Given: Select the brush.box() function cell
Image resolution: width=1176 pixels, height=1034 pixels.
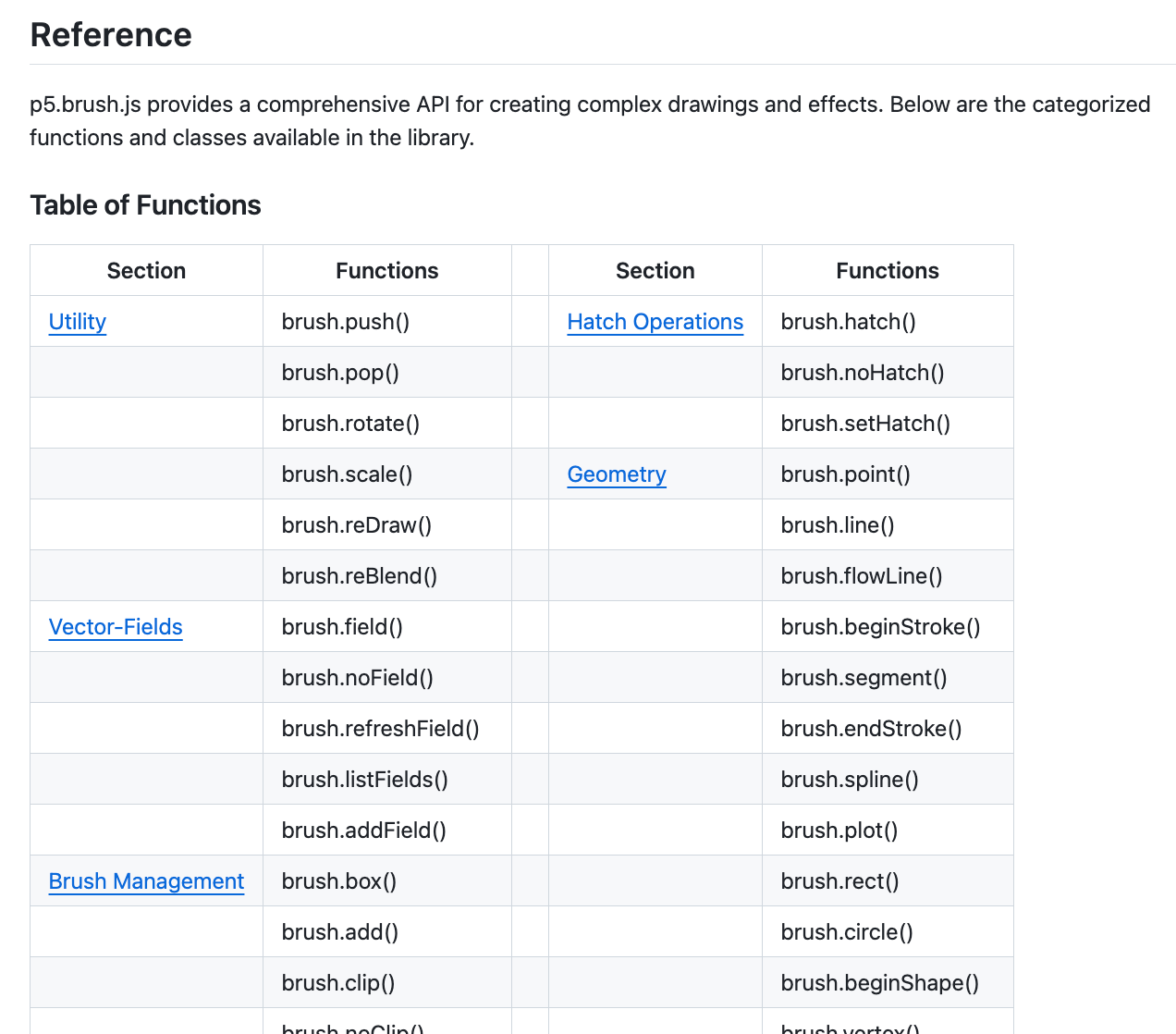Looking at the screenshot, I should pos(339,881).
